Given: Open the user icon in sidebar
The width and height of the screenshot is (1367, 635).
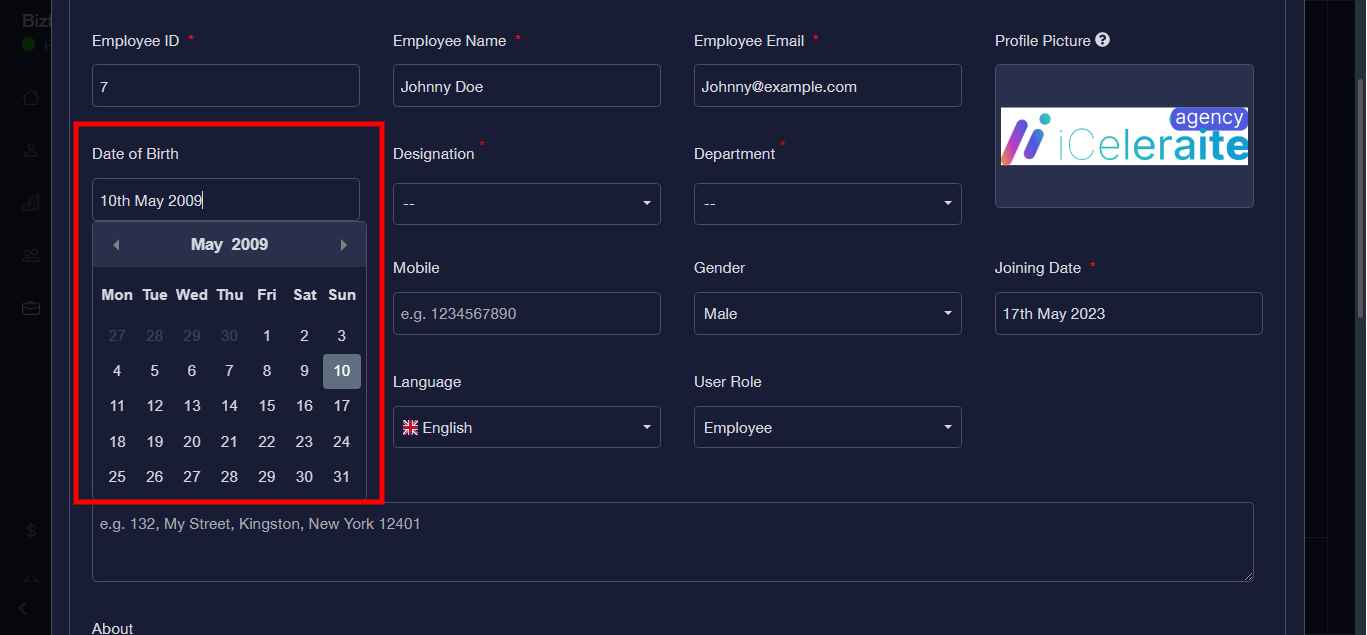Looking at the screenshot, I should 31,150.
